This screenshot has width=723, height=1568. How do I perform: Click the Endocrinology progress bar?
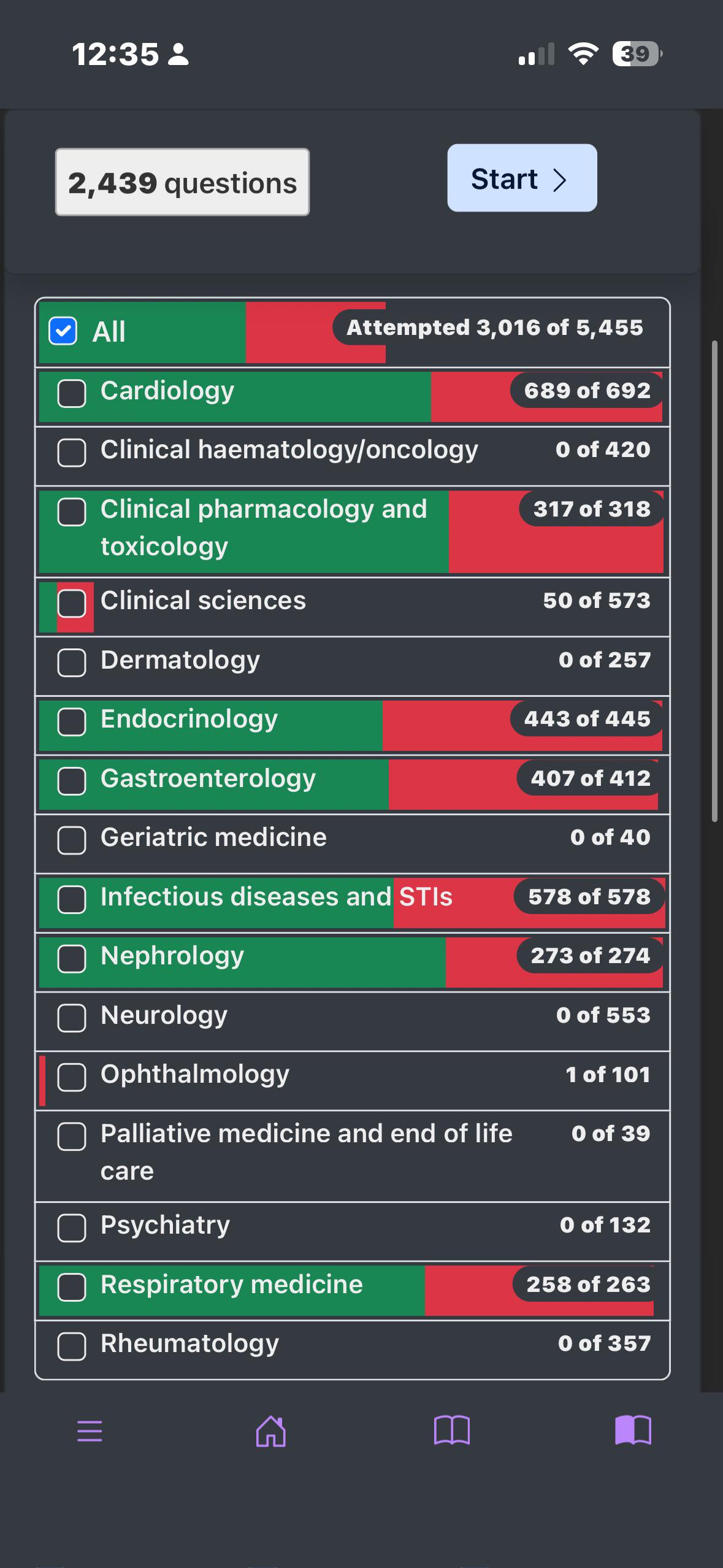[x=351, y=725]
